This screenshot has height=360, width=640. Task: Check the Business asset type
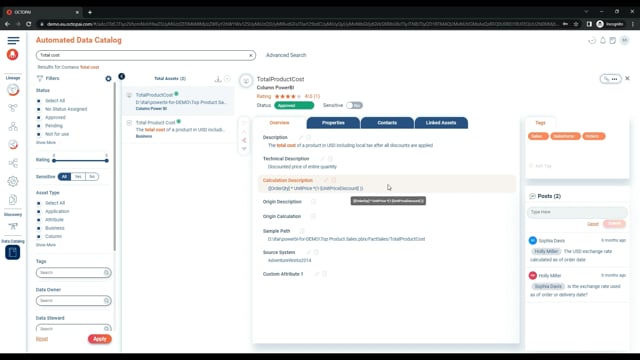39,228
